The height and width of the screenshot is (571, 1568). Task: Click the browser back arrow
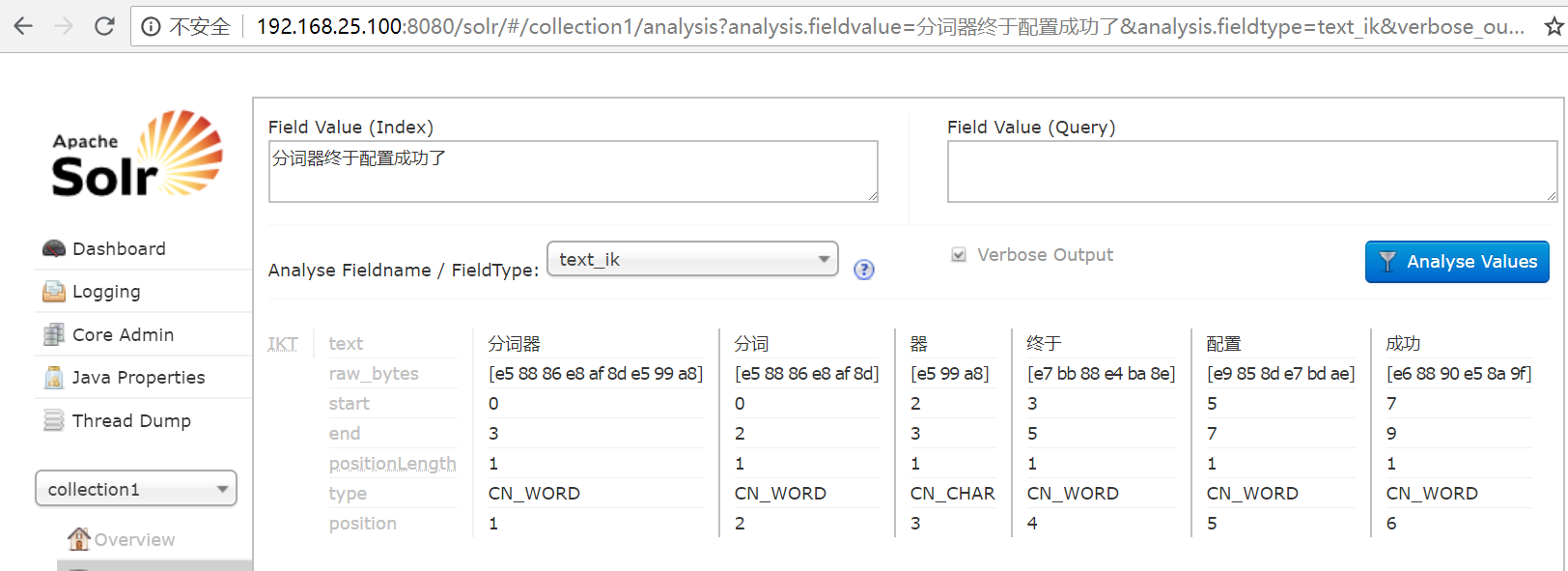click(x=23, y=26)
